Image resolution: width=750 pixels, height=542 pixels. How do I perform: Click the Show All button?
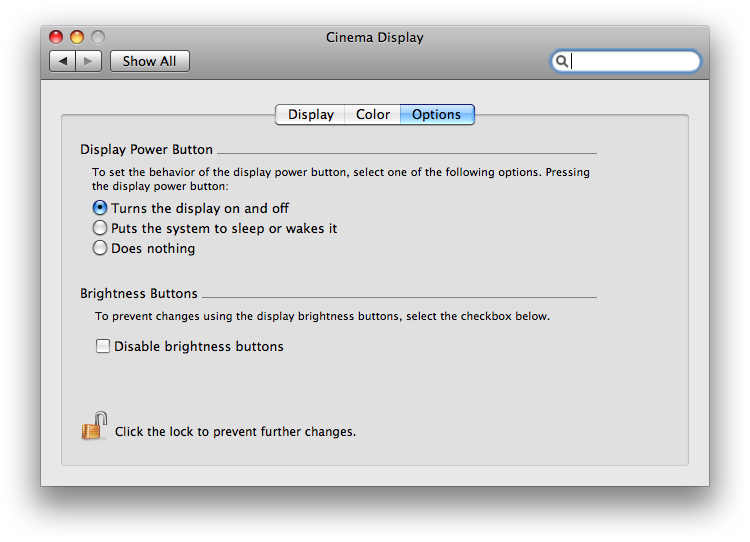(x=150, y=61)
